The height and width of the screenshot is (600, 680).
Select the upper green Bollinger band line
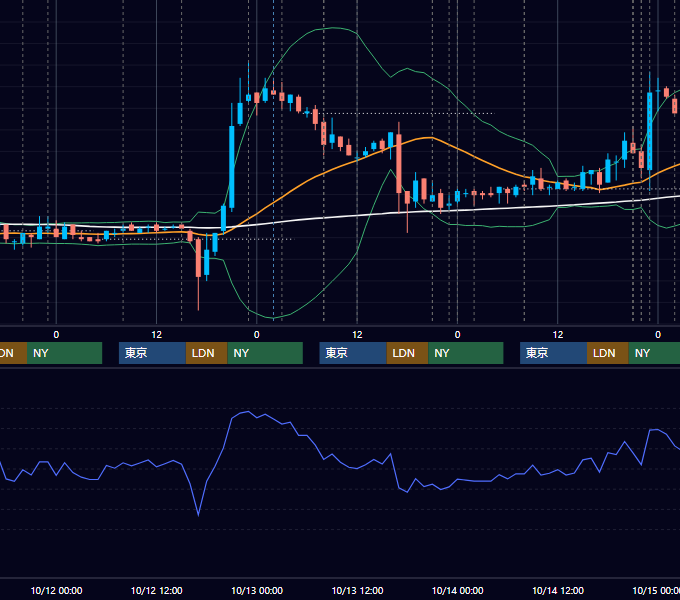point(334,28)
